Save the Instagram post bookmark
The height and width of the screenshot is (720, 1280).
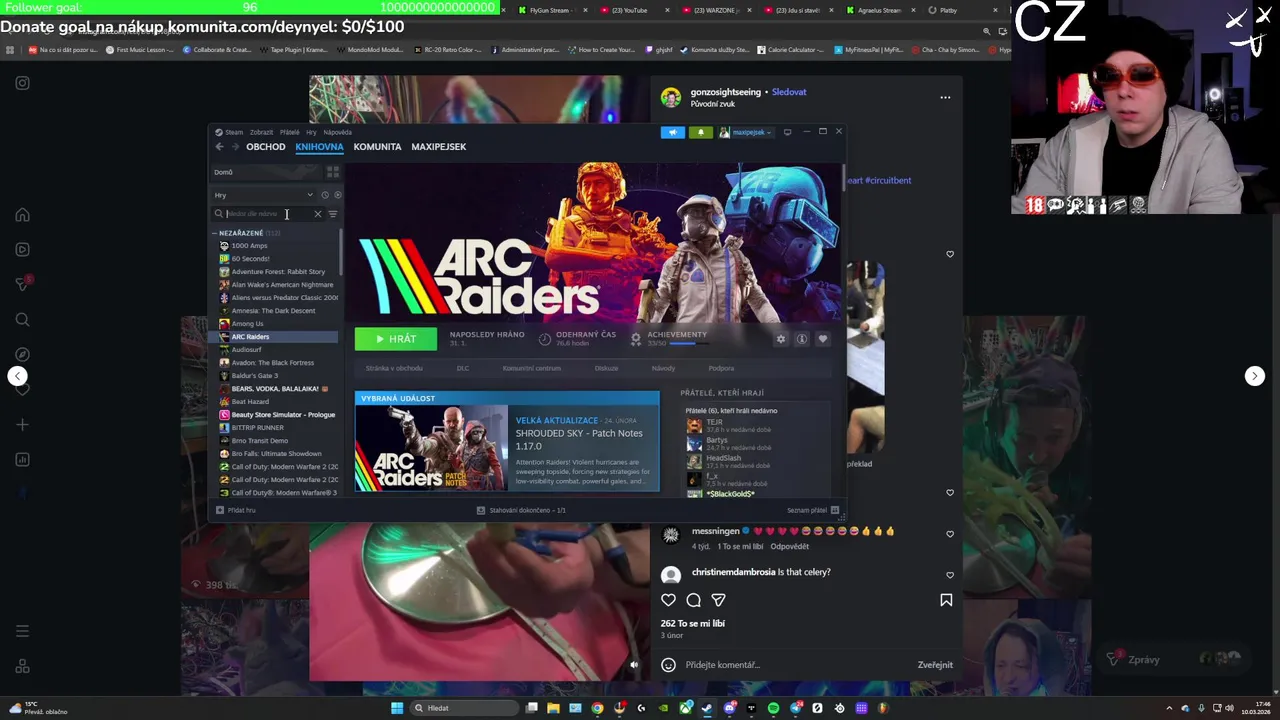tap(946, 600)
